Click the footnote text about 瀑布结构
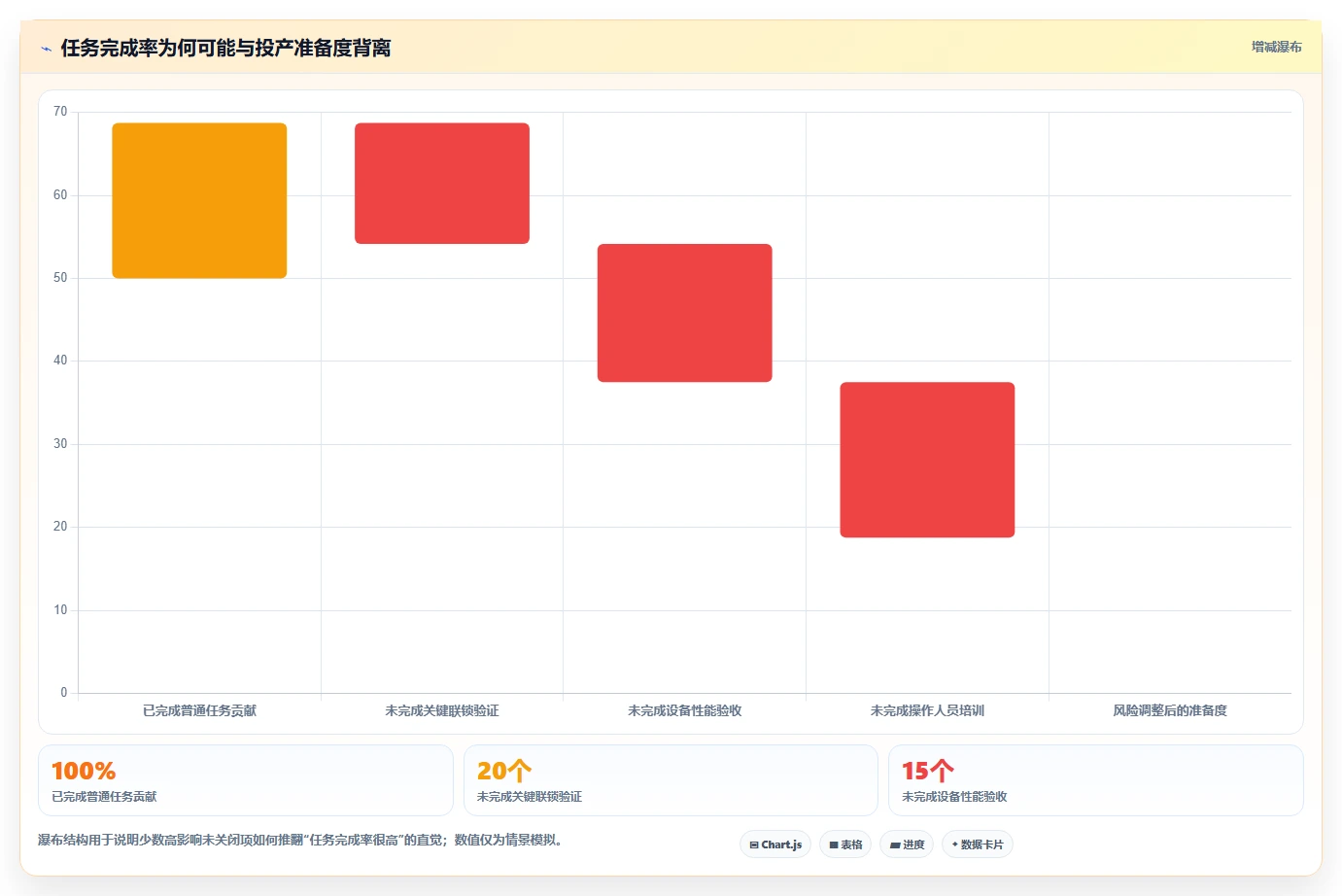Image resolution: width=1342 pixels, height=896 pixels. click(x=300, y=840)
